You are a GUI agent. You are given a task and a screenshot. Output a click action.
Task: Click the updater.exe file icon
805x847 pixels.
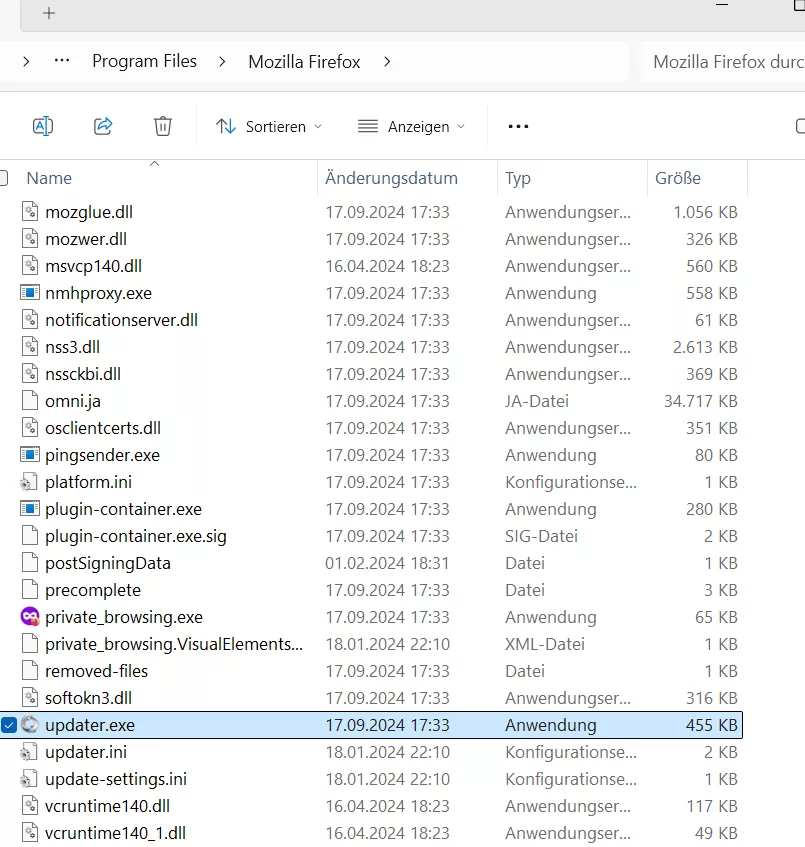[x=30, y=725]
